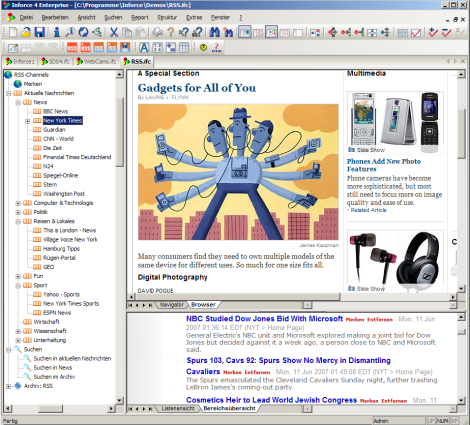Select the BBC News feed
Image resolution: width=470 pixels, height=425 pixels.
55,111
